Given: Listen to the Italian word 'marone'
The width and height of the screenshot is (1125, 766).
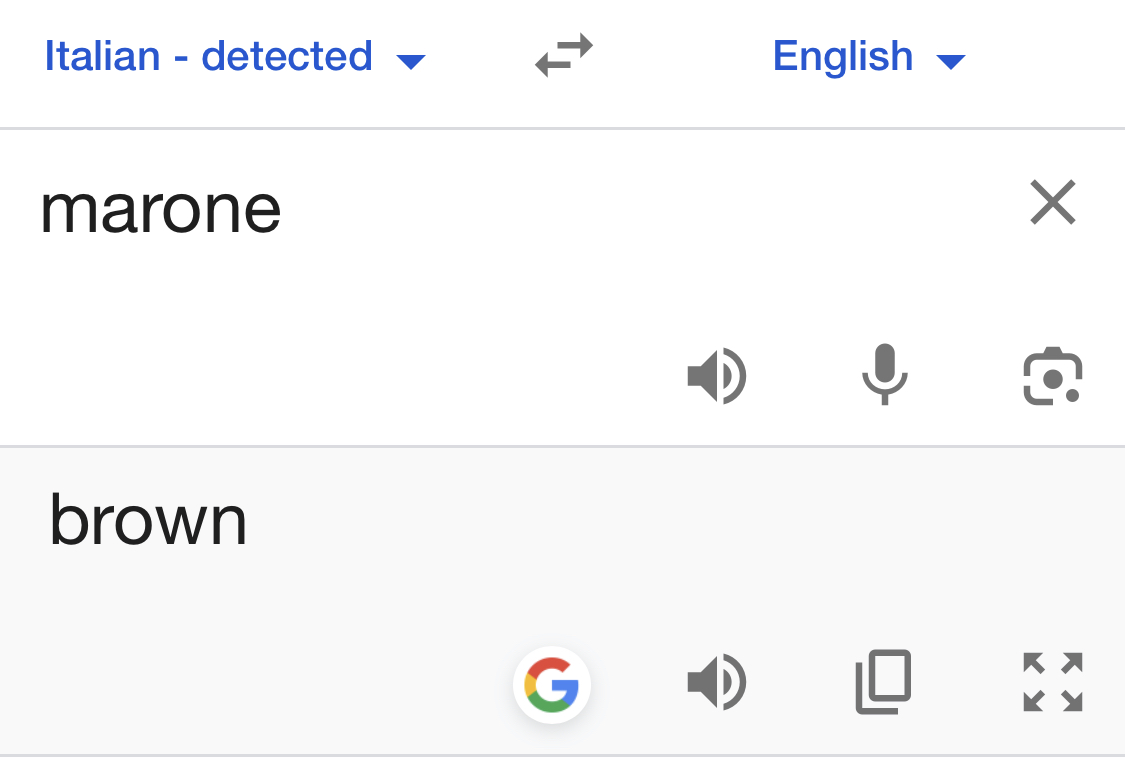Looking at the screenshot, I should coord(716,377).
